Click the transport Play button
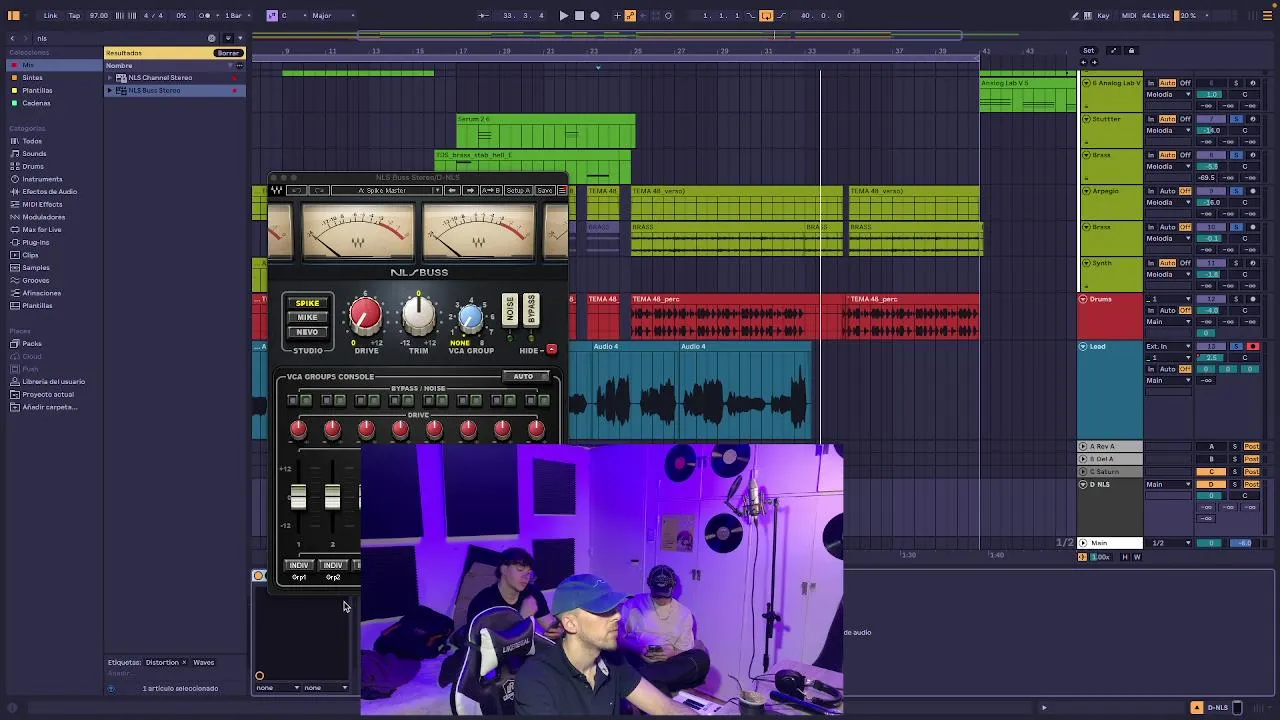This screenshot has height=720, width=1280. pos(563,15)
